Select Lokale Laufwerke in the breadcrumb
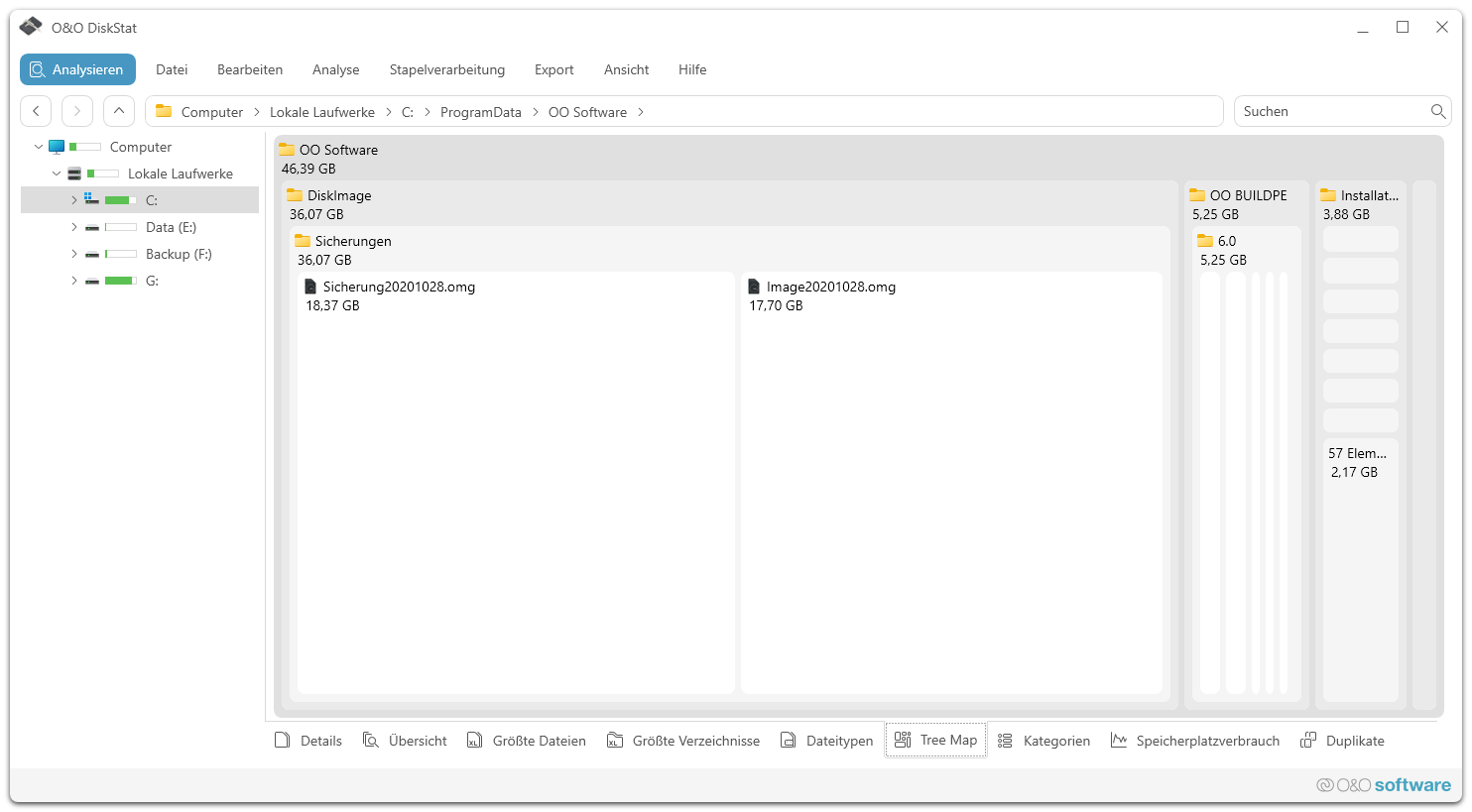 coord(322,112)
